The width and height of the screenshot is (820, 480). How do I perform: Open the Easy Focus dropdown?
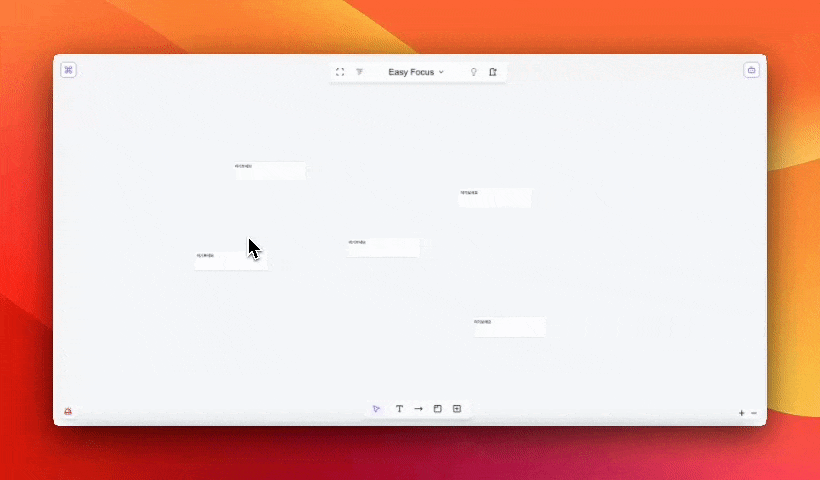(x=416, y=72)
